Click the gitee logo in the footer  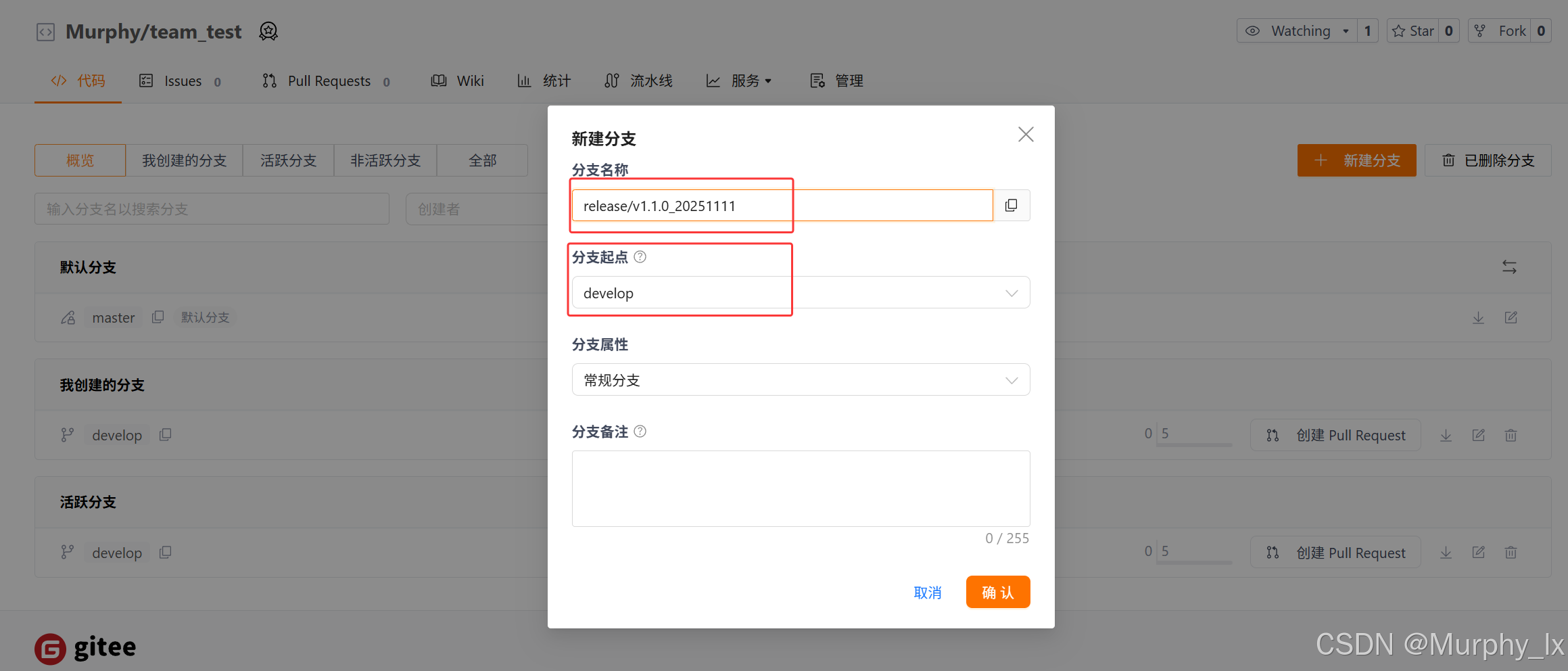tap(85, 648)
